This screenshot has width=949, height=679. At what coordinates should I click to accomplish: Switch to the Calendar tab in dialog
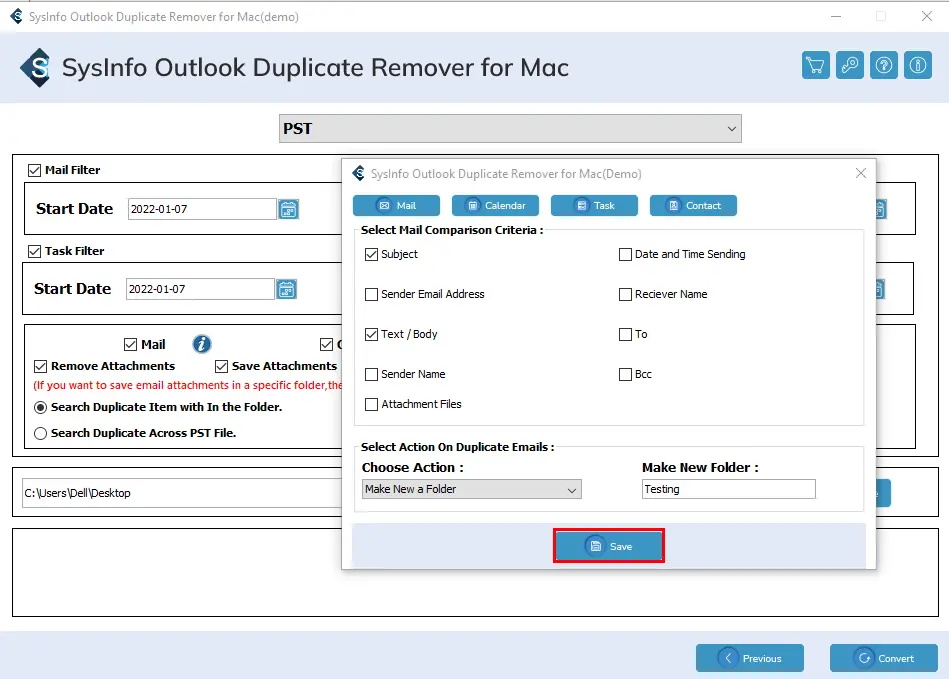(495, 206)
